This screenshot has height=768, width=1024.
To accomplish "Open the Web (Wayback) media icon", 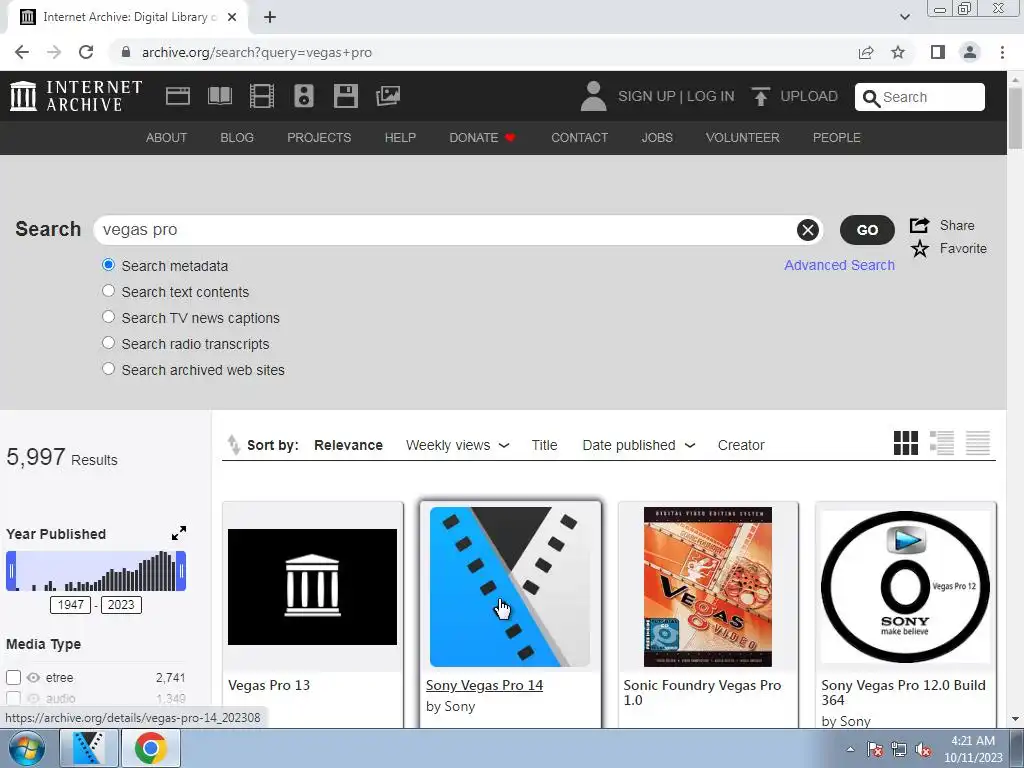I will (178, 96).
